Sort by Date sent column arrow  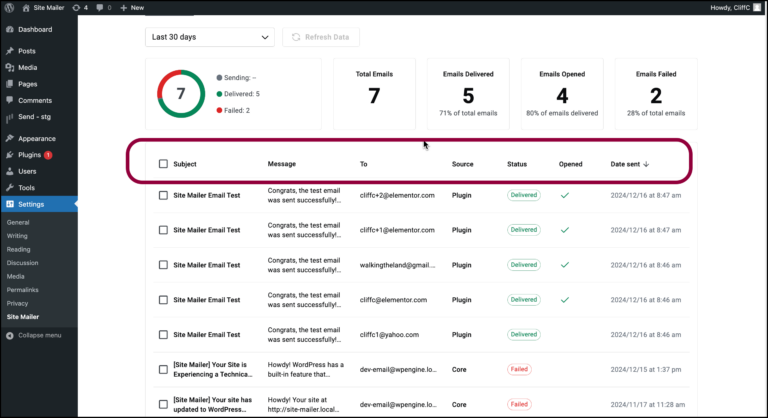pyautogui.click(x=646, y=163)
